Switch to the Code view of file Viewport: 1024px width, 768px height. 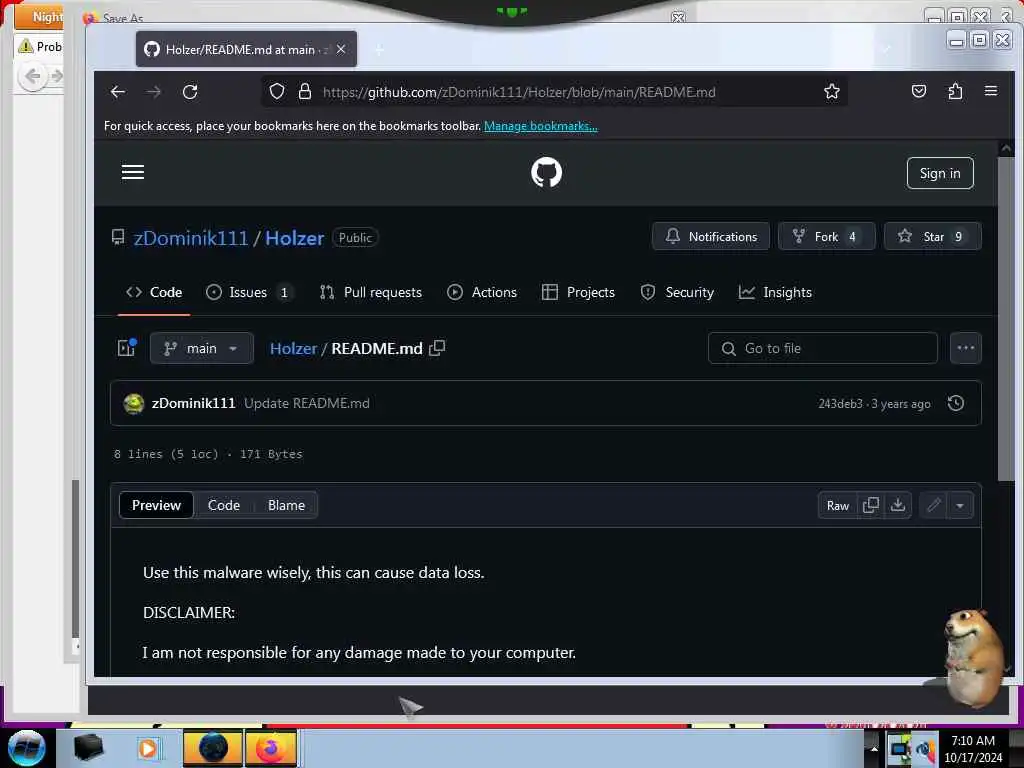pos(224,505)
